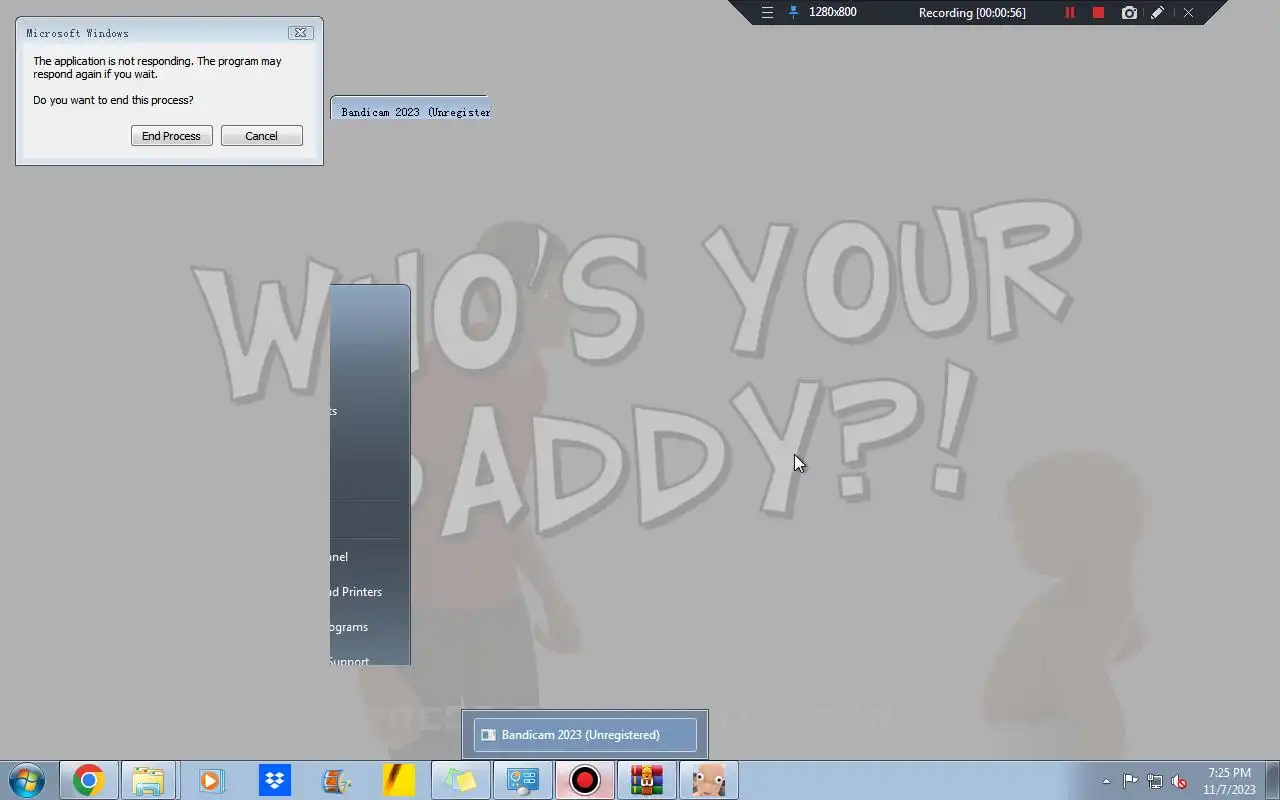Open the 1280x800 resolution selector
The height and width of the screenshot is (800, 1280).
[x=832, y=13]
